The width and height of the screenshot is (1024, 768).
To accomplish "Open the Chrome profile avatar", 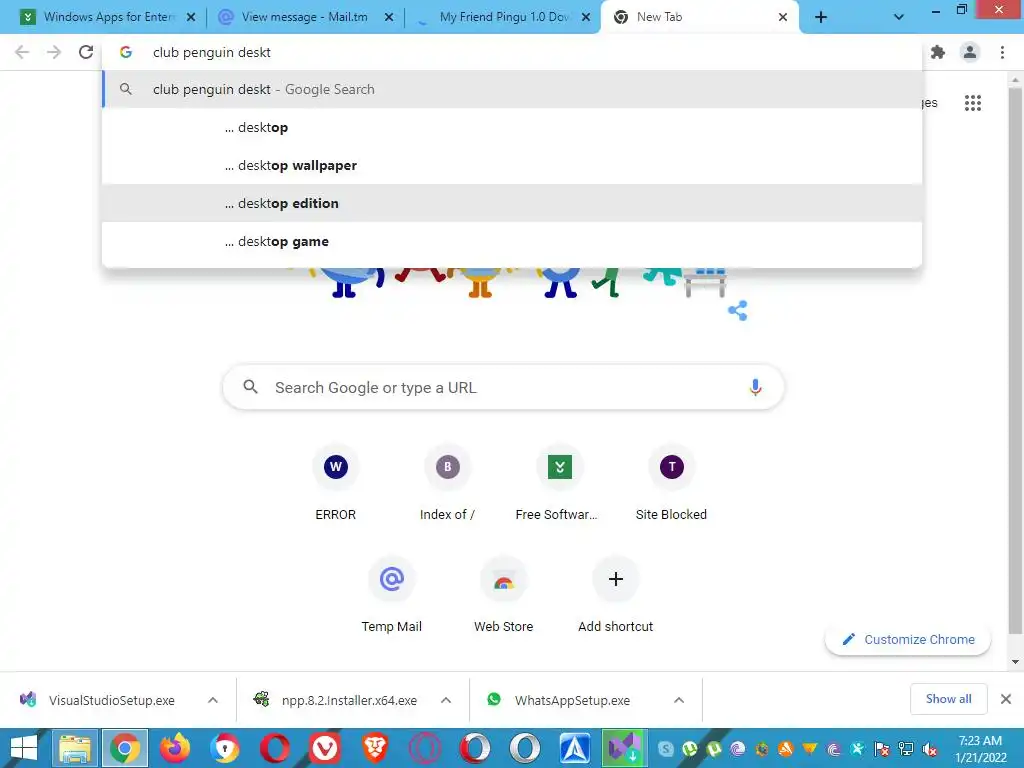I will click(970, 52).
